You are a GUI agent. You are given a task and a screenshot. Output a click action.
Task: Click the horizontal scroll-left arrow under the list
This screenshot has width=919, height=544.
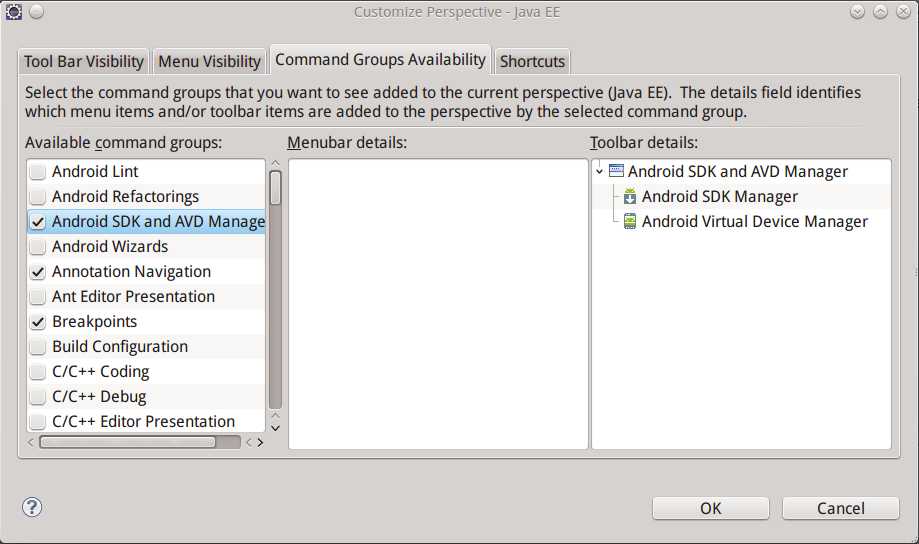(x=30, y=442)
